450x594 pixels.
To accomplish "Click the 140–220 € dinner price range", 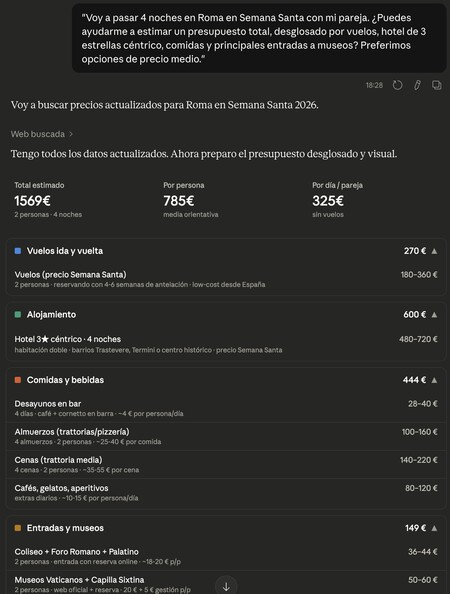I will 419,460.
